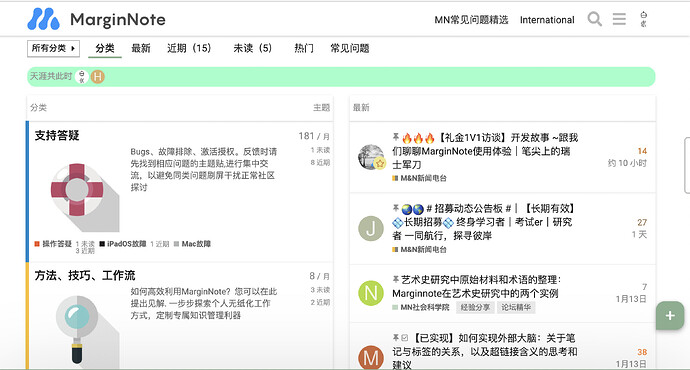Open the iPadOS故障 subcategory

(x=123, y=244)
